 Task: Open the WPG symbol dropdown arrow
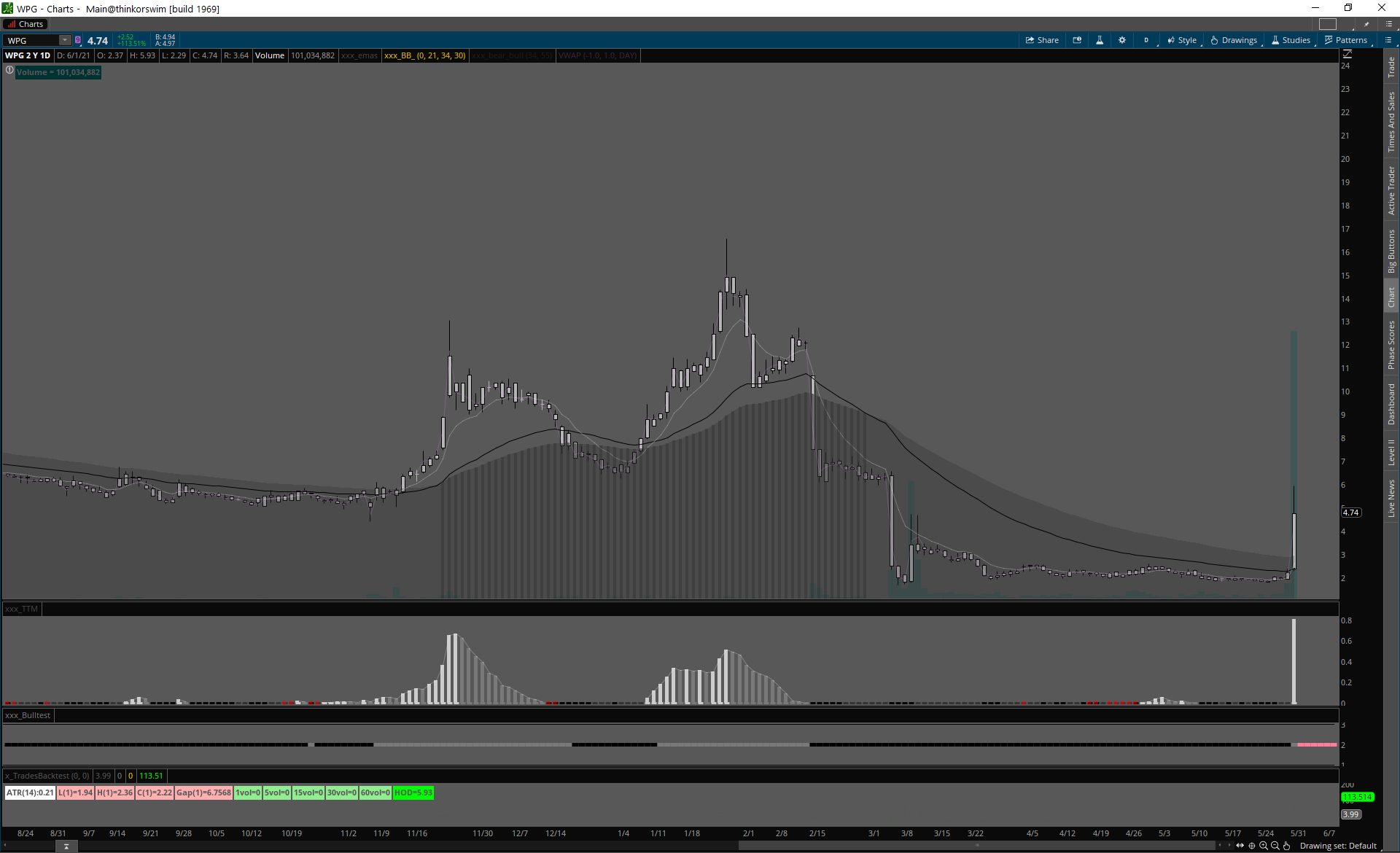(65, 40)
